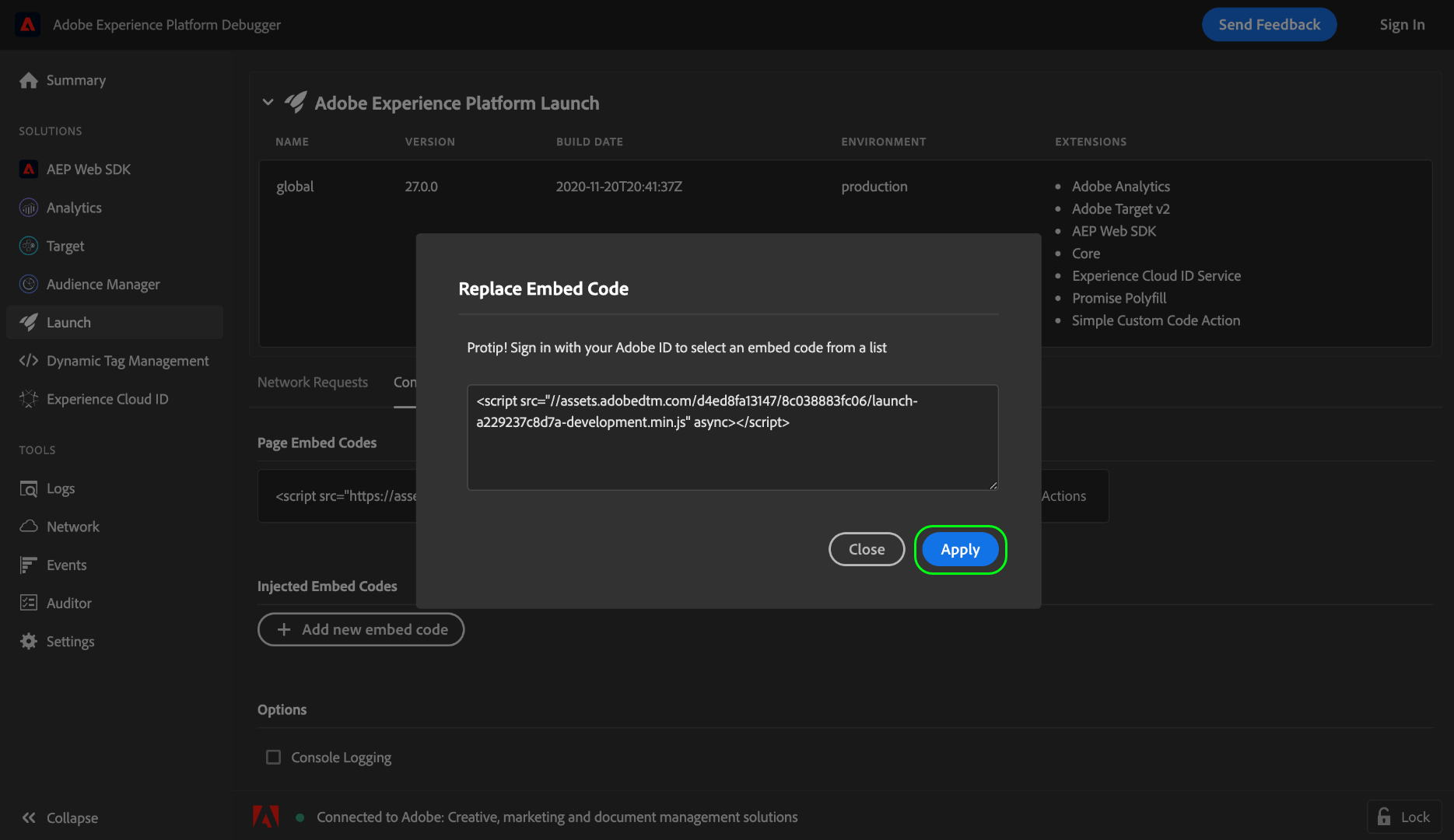Click the green connection status dot
The height and width of the screenshot is (840, 1454).
point(300,817)
